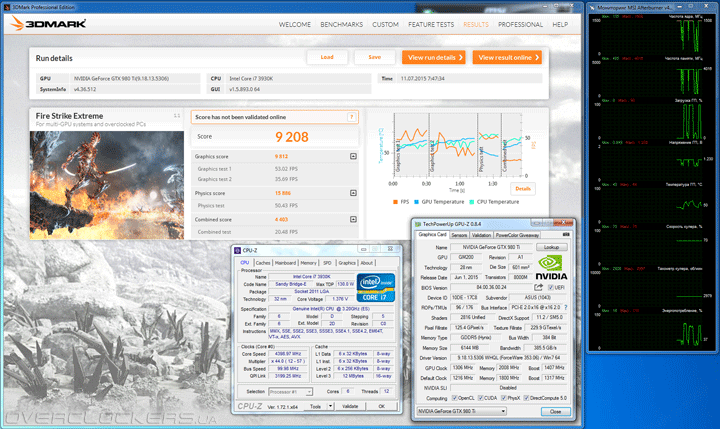Toggle the DirectCompute 5.0 checkbox
Viewport: 720px width, 429px height.
click(526, 398)
